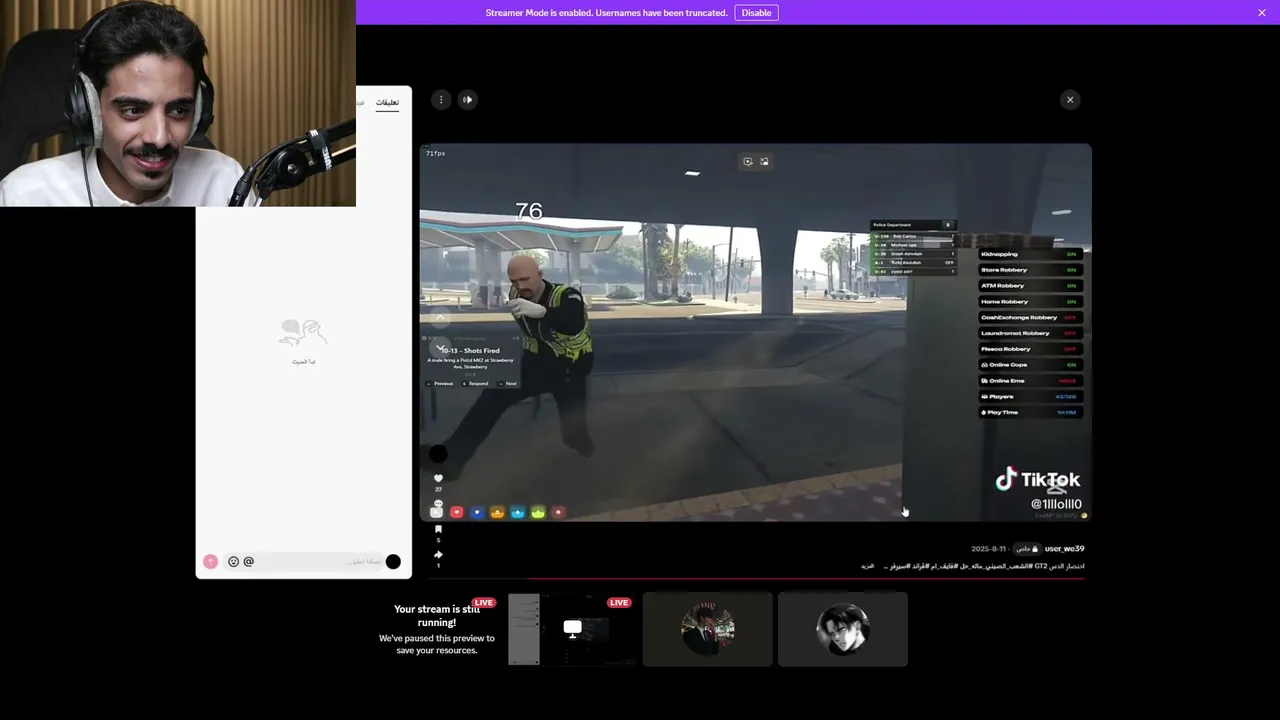This screenshot has height=720, width=1280.
Task: Click 'Next' on the dispatch alert
Action: pyautogui.click(x=509, y=383)
